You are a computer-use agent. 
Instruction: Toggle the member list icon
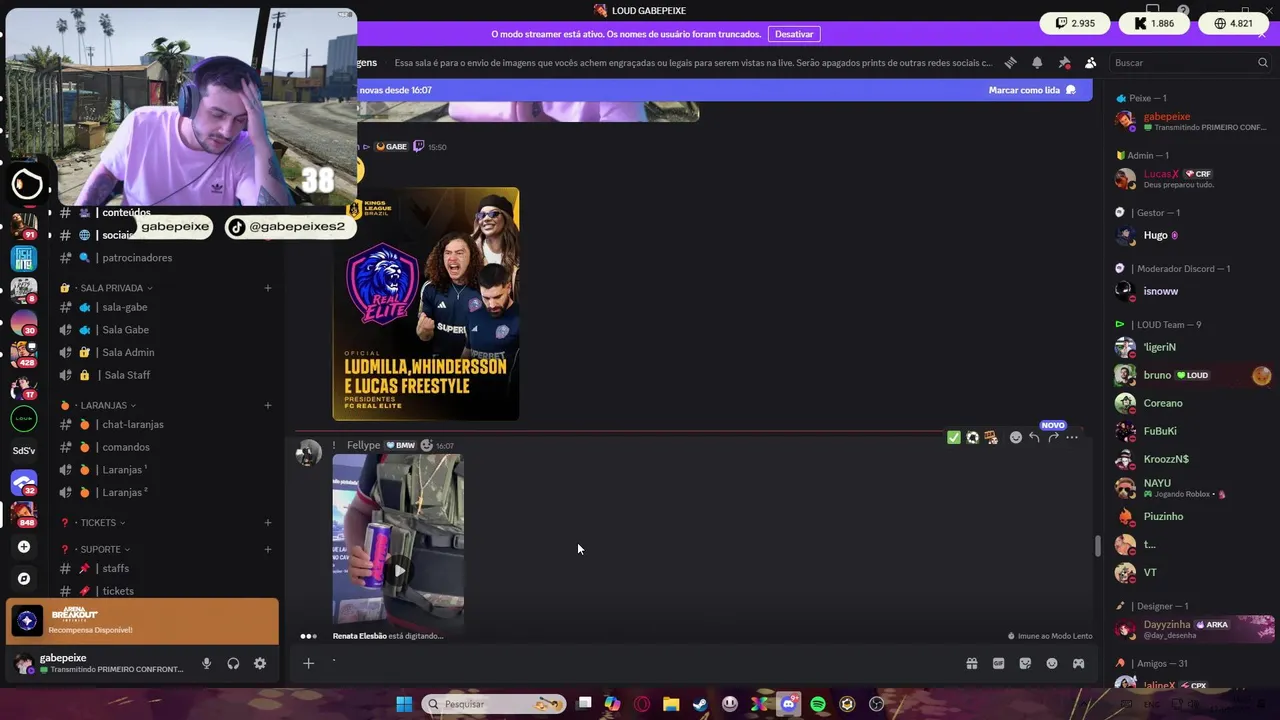coord(1091,62)
